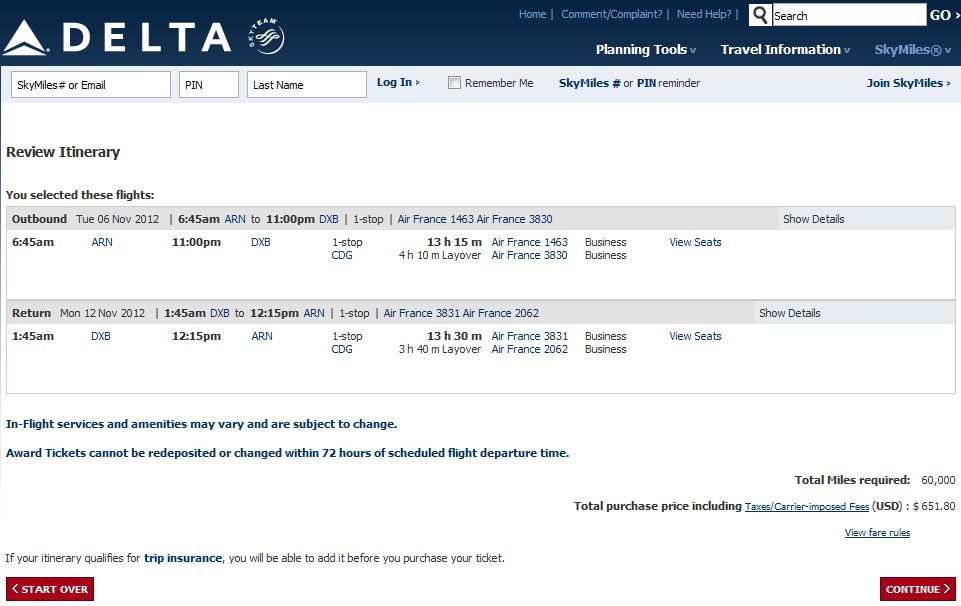
Task: Toggle the Remember Me checkbox
Action: click(x=454, y=83)
